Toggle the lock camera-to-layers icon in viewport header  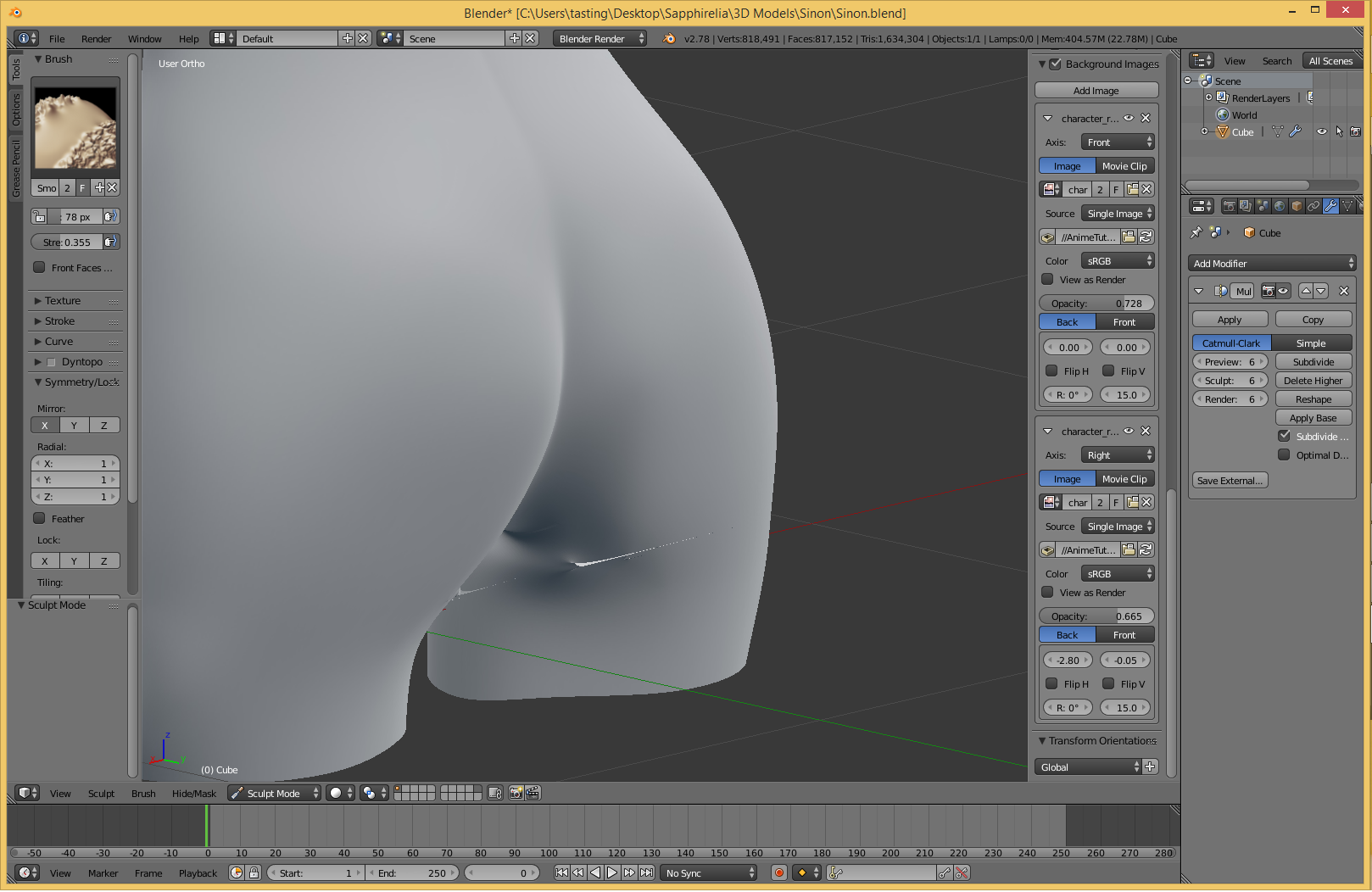click(495, 793)
